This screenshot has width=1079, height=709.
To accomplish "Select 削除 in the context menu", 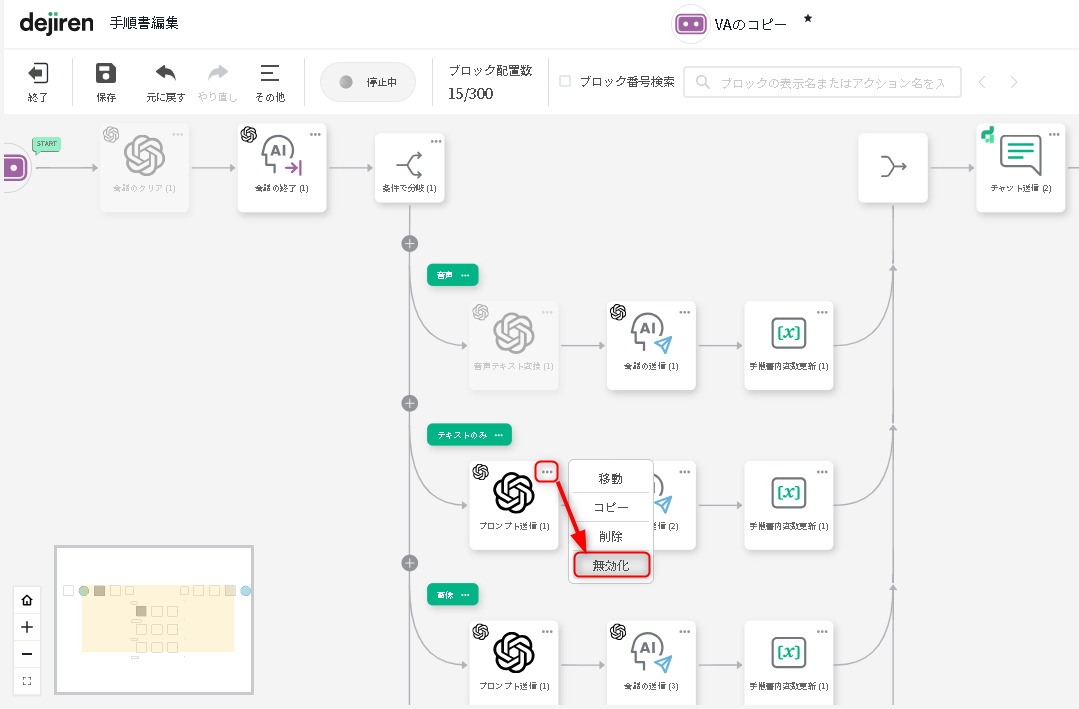I will coord(611,536).
